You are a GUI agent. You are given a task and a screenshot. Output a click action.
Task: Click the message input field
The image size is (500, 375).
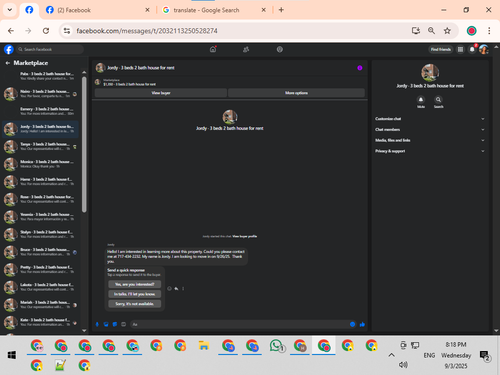click(239, 324)
